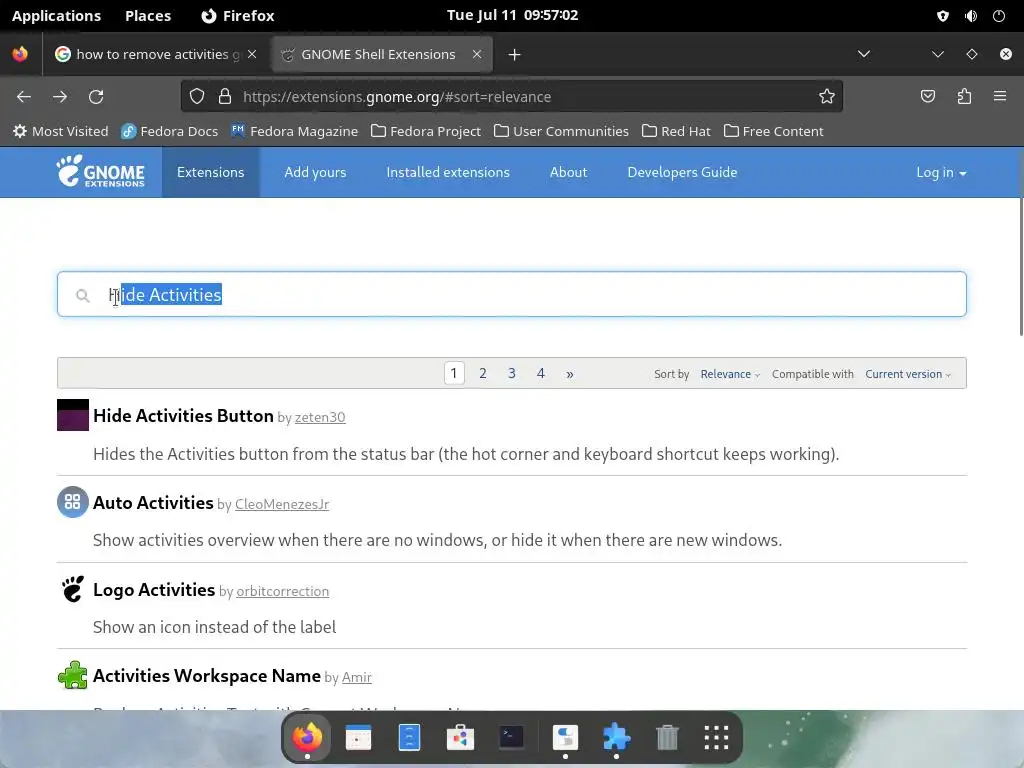The height and width of the screenshot is (768, 1024).
Task: Bookmark this page with the star
Action: (827, 97)
